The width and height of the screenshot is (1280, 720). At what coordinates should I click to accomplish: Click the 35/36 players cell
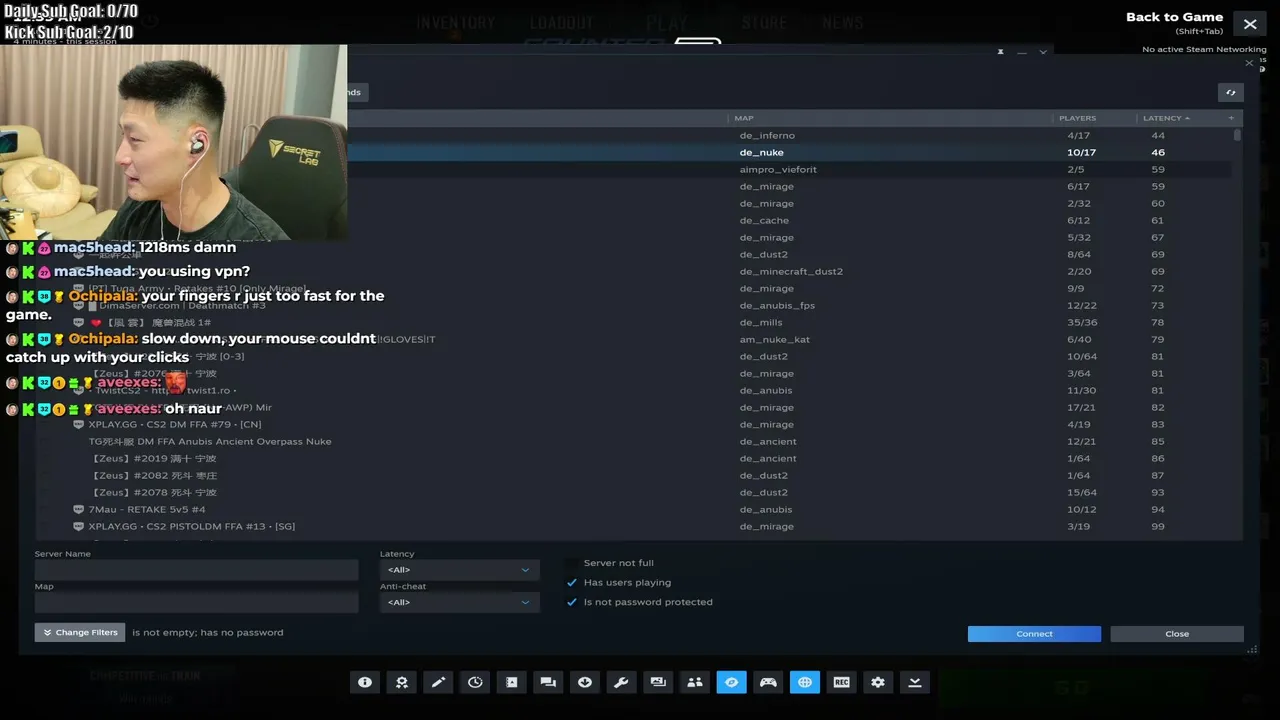1082,322
